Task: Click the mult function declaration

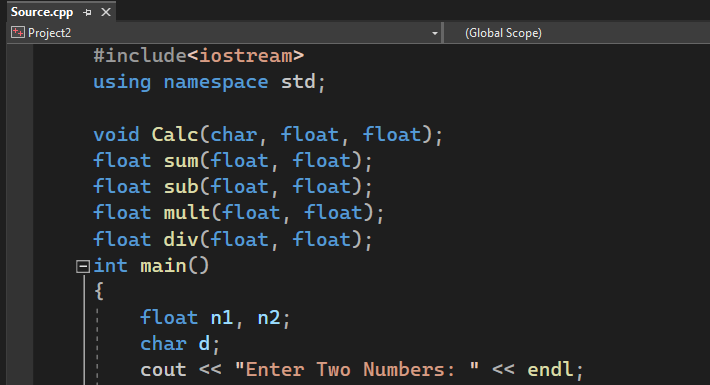Action: coord(239,213)
